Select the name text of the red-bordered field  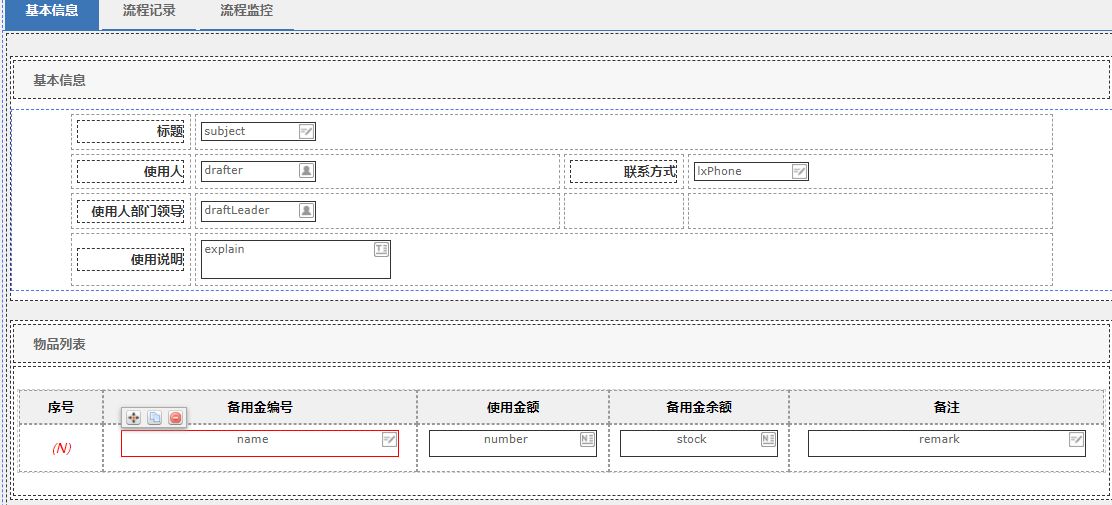tap(252, 440)
